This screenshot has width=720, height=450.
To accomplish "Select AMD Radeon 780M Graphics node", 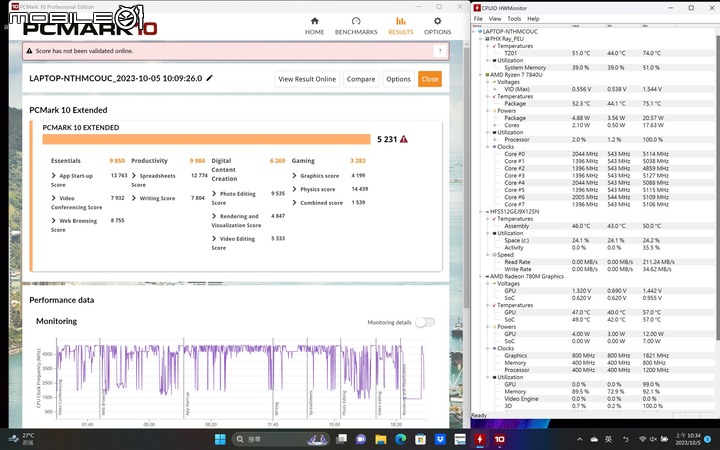I will point(527,276).
